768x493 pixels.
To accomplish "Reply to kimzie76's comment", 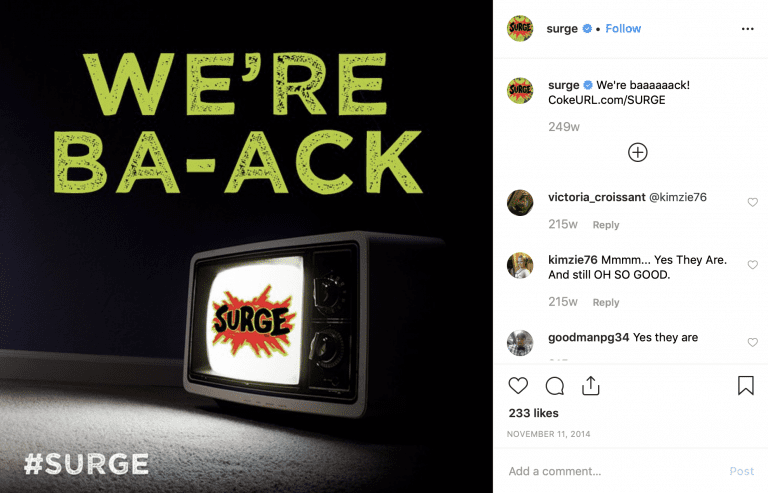I will tap(606, 302).
